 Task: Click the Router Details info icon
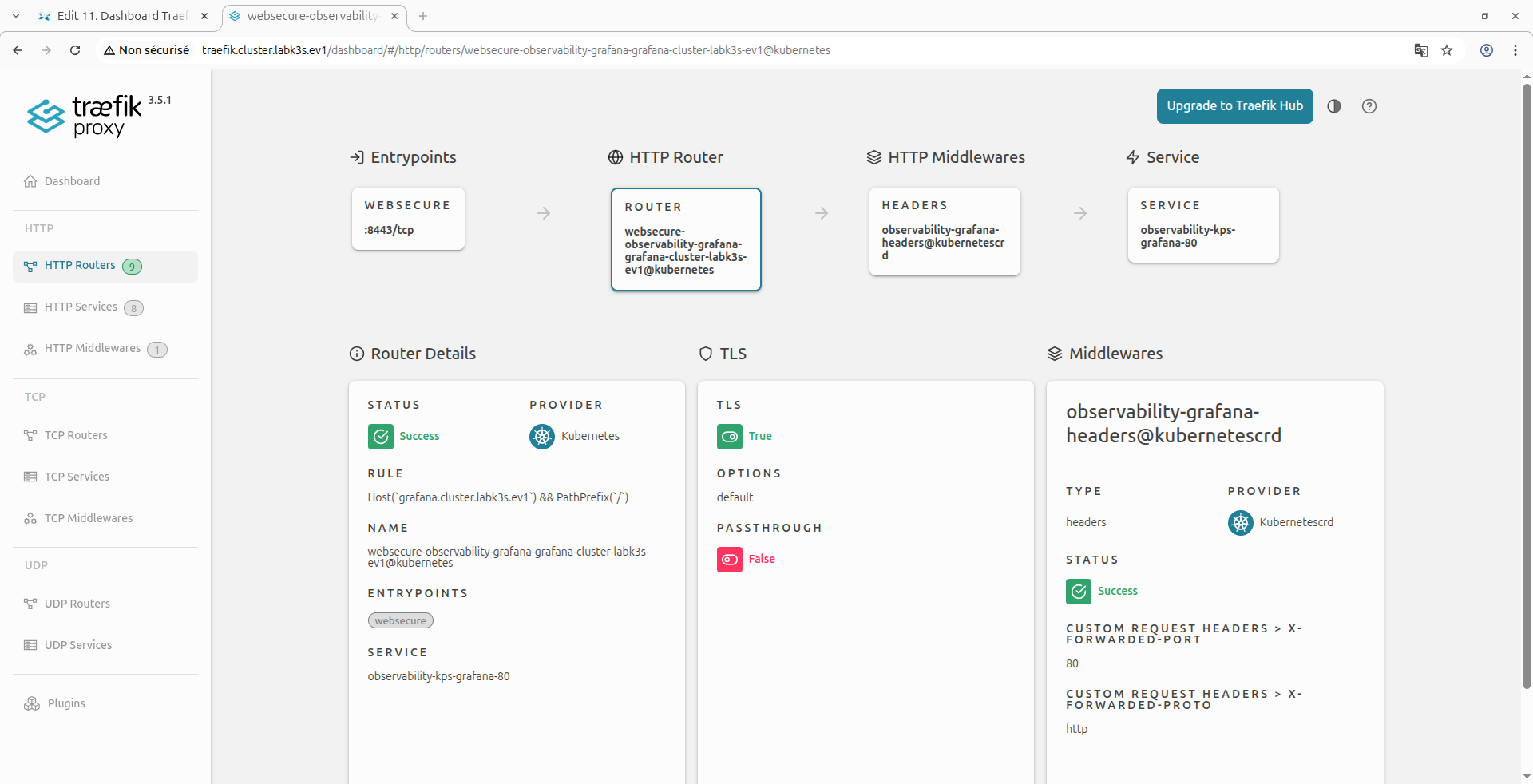357,354
